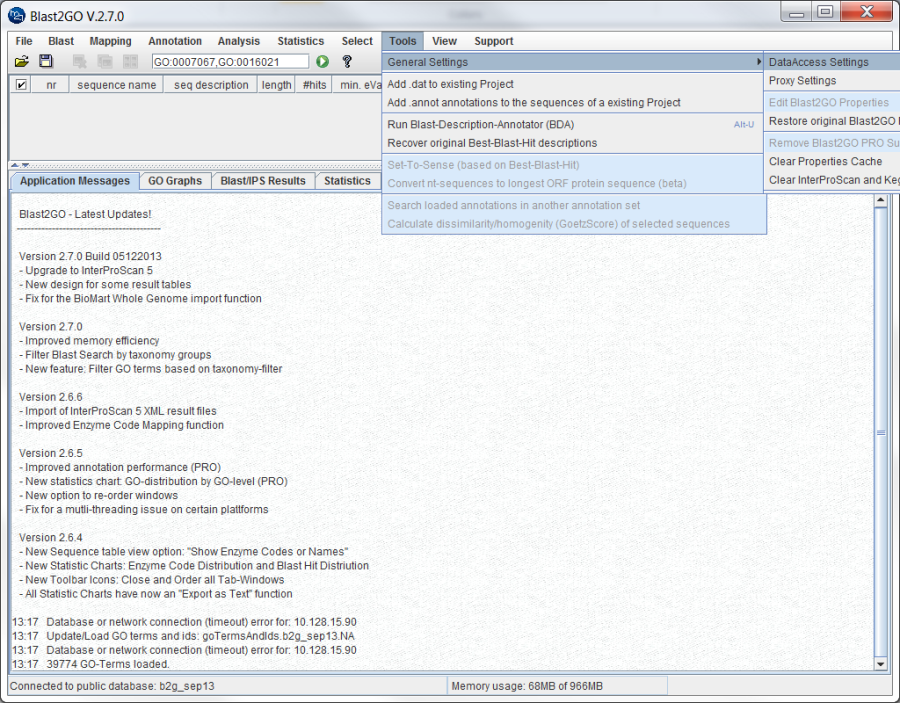
Task: Sort by sequence name column header
Action: [117, 85]
